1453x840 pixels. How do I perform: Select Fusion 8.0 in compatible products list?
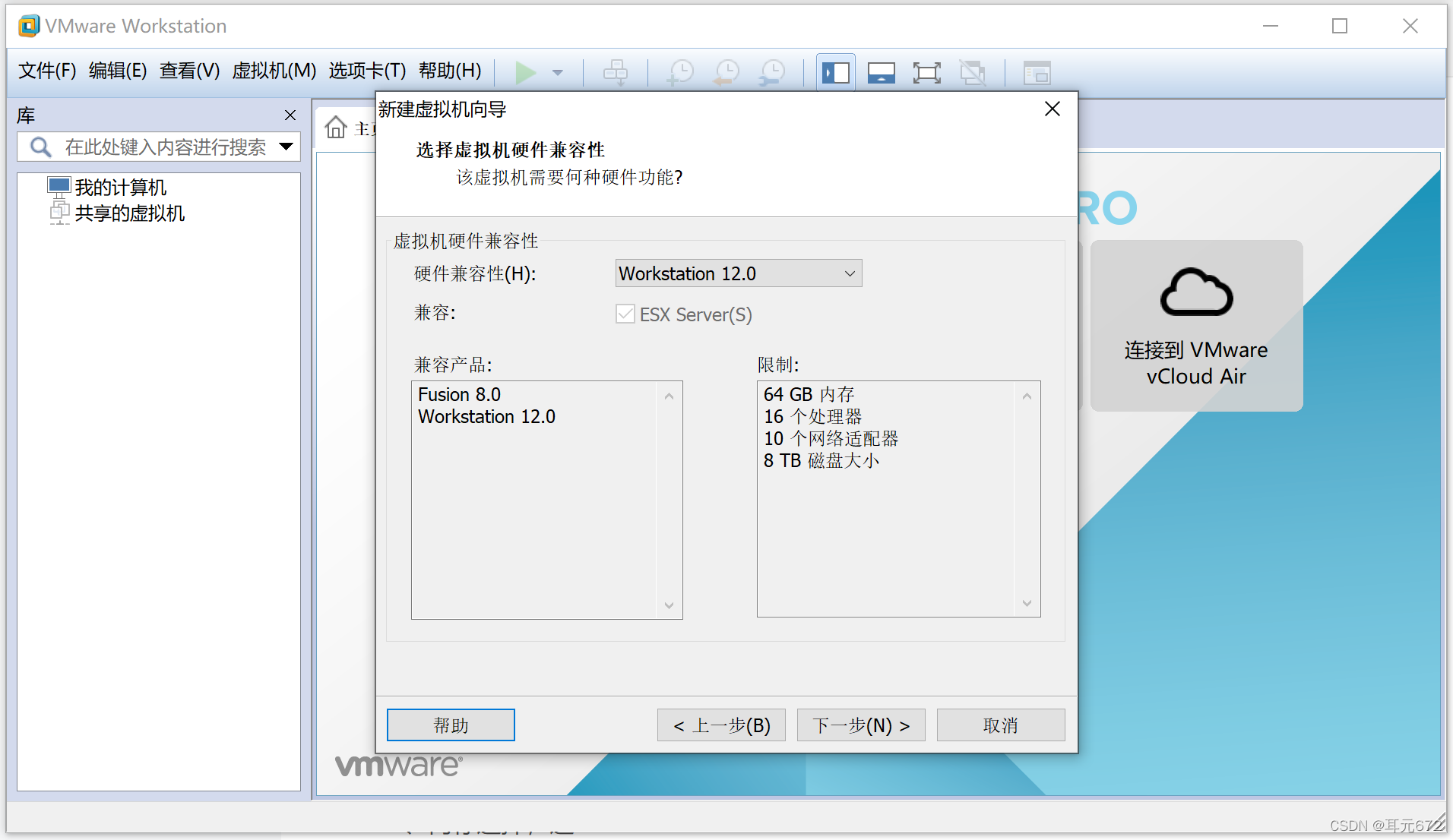pyautogui.click(x=460, y=394)
